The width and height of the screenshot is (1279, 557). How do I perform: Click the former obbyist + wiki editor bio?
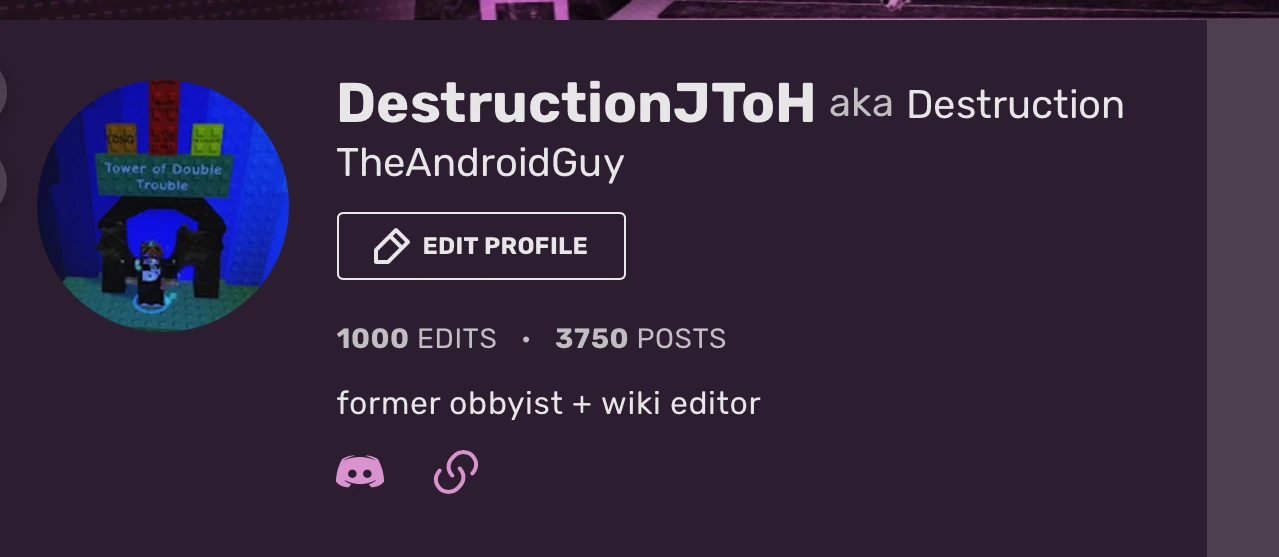[x=549, y=404]
